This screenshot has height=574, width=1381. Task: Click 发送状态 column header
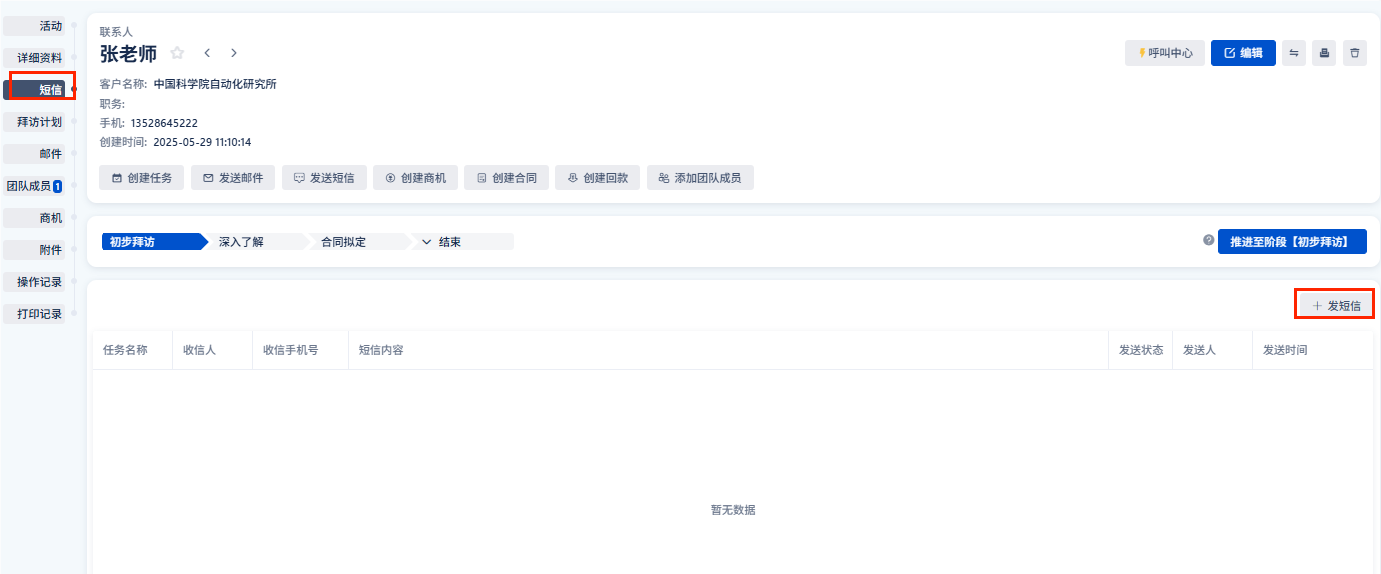(x=1141, y=350)
